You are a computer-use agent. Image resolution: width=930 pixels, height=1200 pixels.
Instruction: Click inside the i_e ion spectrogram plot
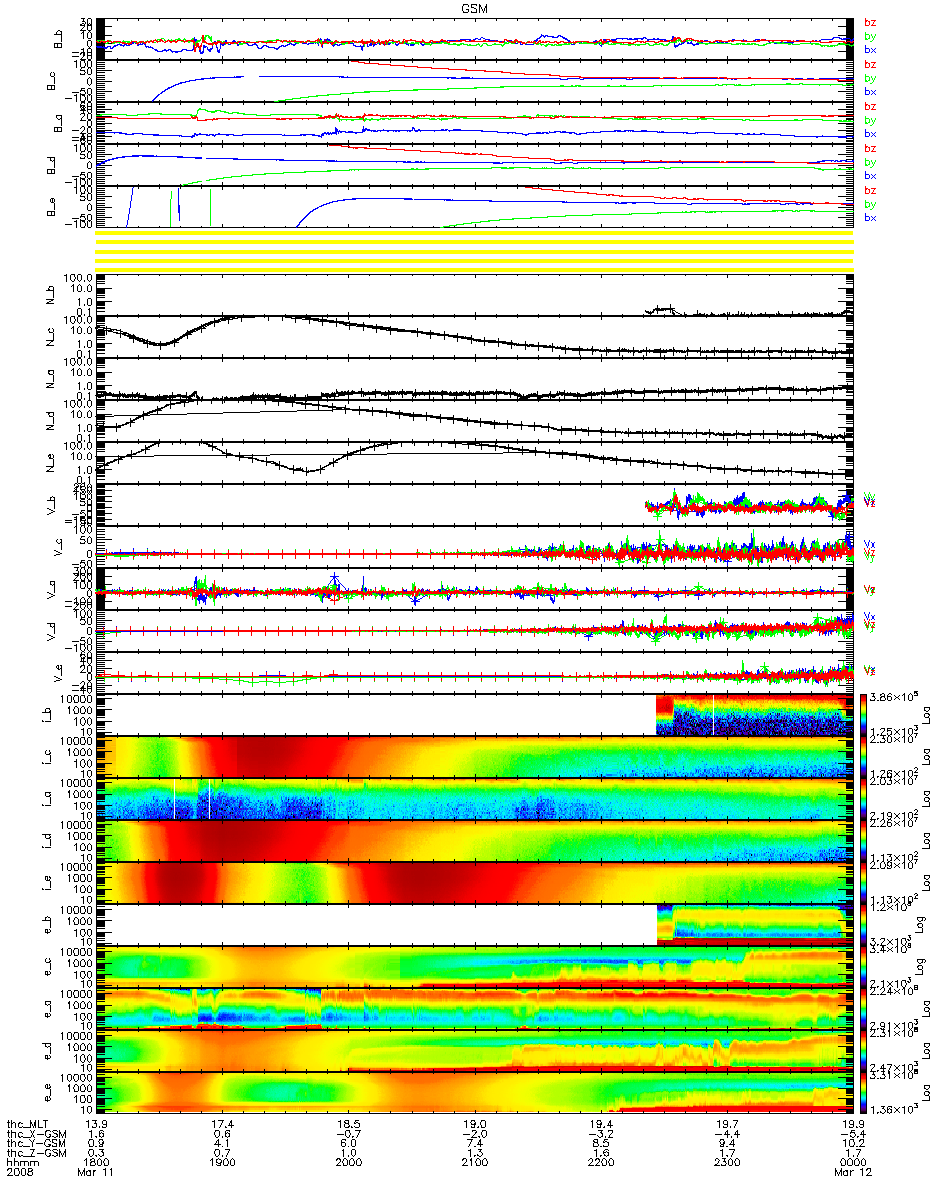[476, 883]
